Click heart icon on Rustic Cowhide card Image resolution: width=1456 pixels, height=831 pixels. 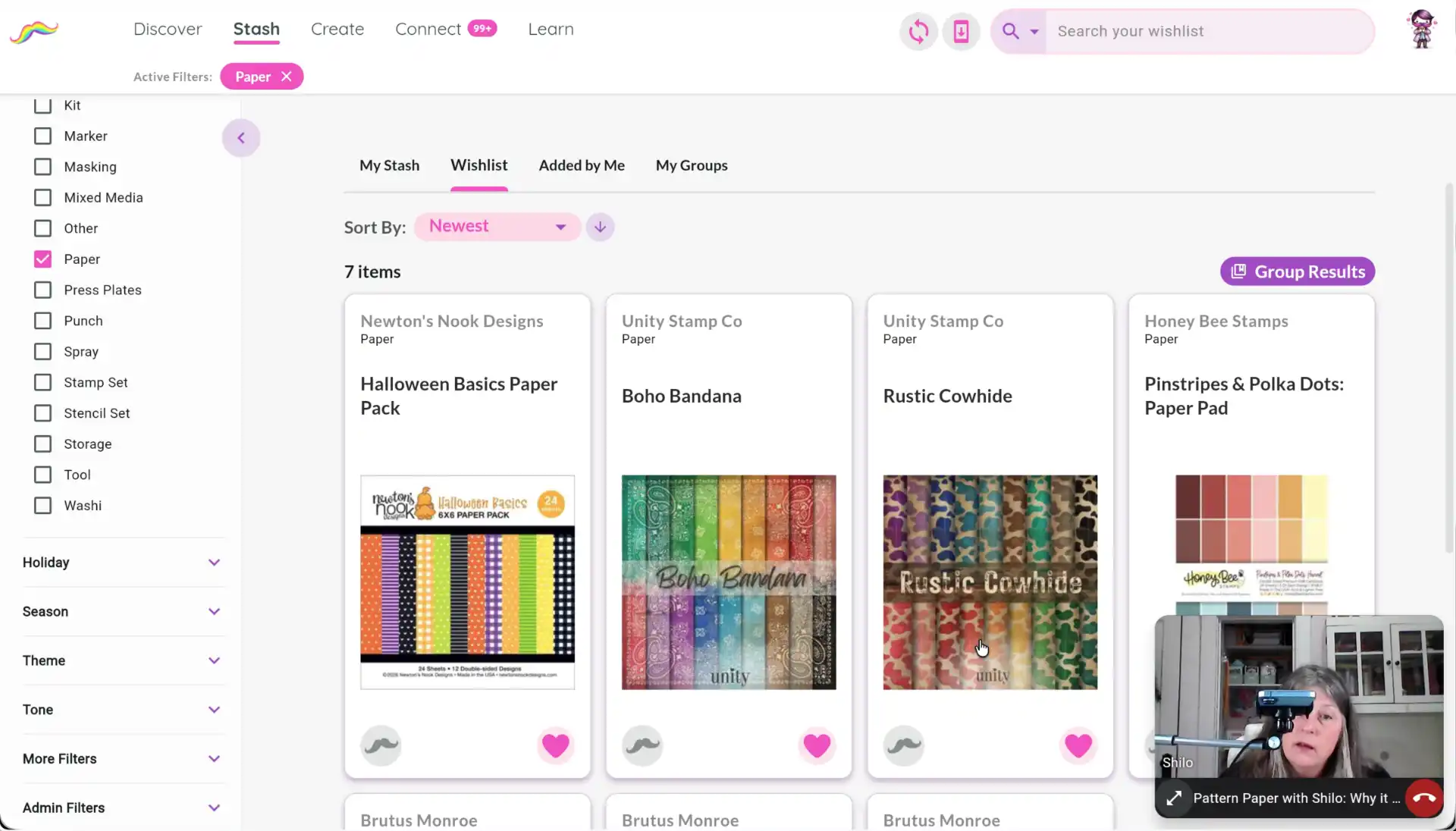pyautogui.click(x=1078, y=745)
